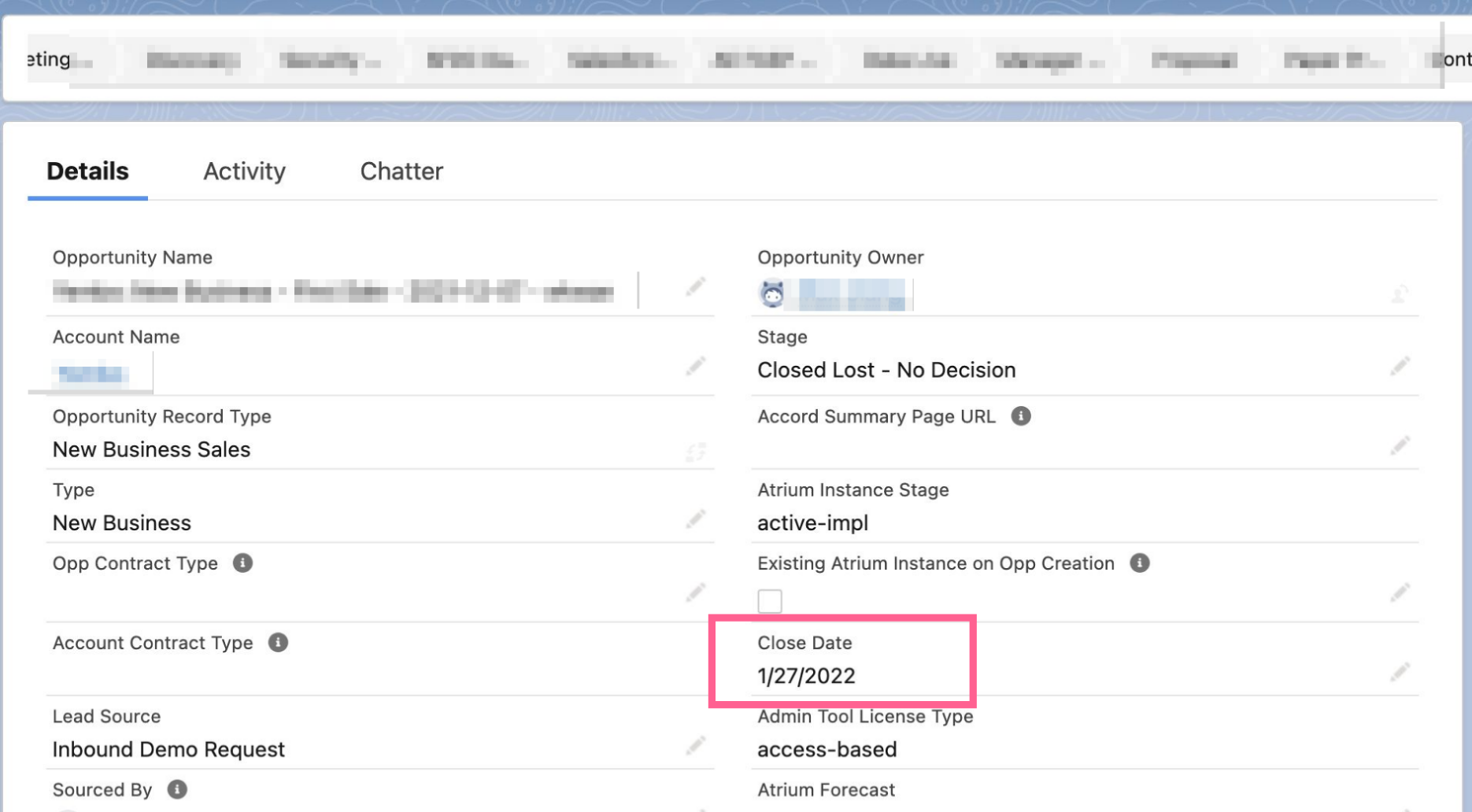Click change owner icon for Opportunity Owner
Image resolution: width=1472 pixels, height=812 pixels.
tap(1400, 294)
